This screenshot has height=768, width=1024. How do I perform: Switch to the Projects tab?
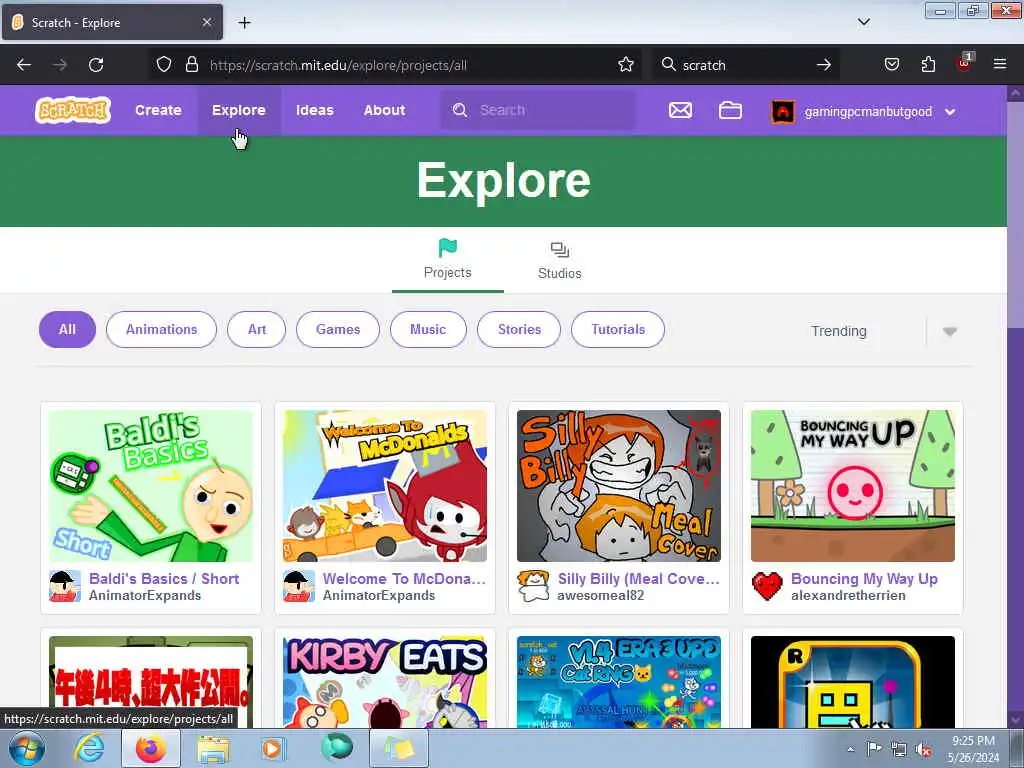[447, 259]
